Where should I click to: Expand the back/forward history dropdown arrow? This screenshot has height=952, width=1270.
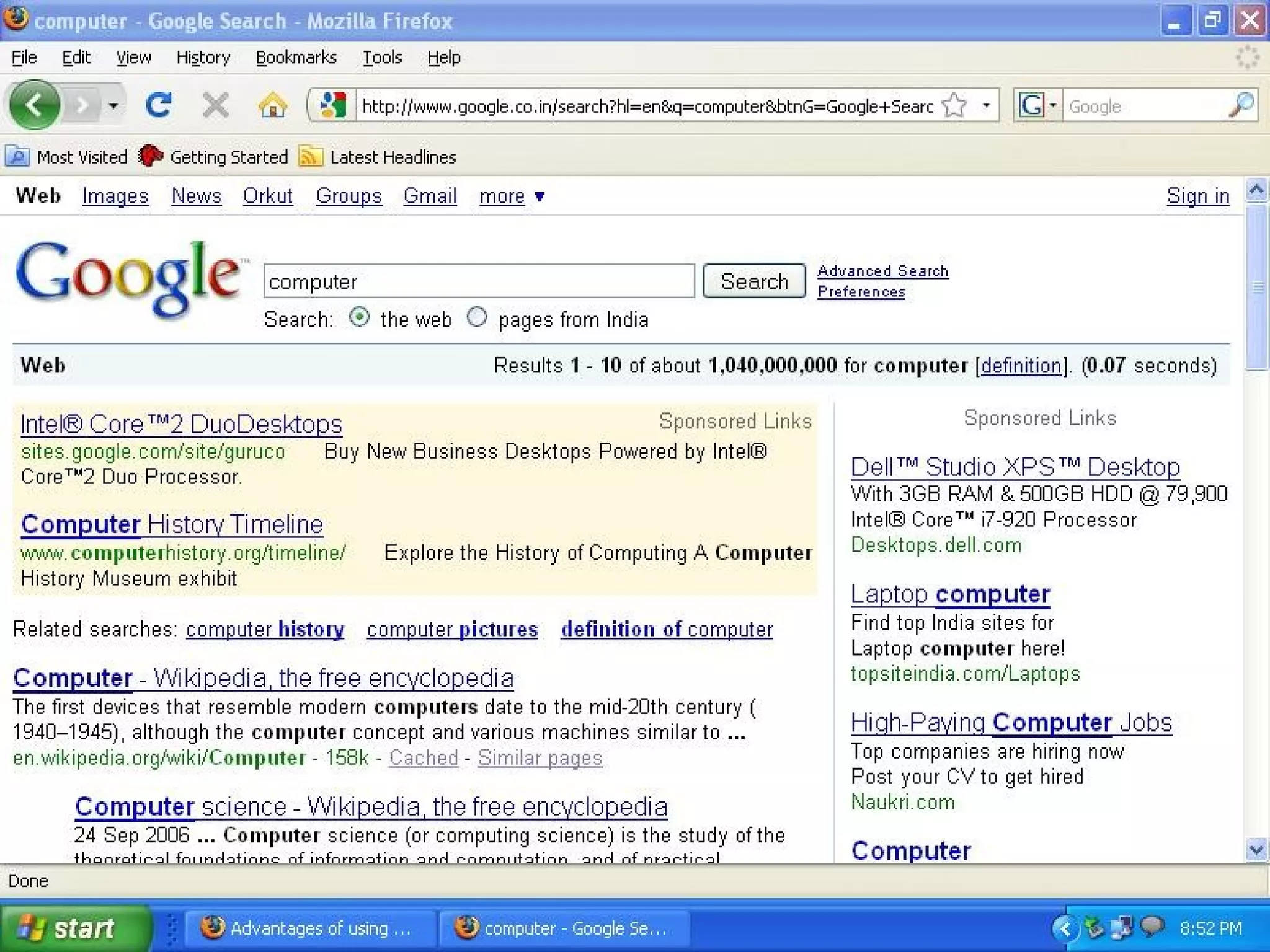click(x=113, y=105)
